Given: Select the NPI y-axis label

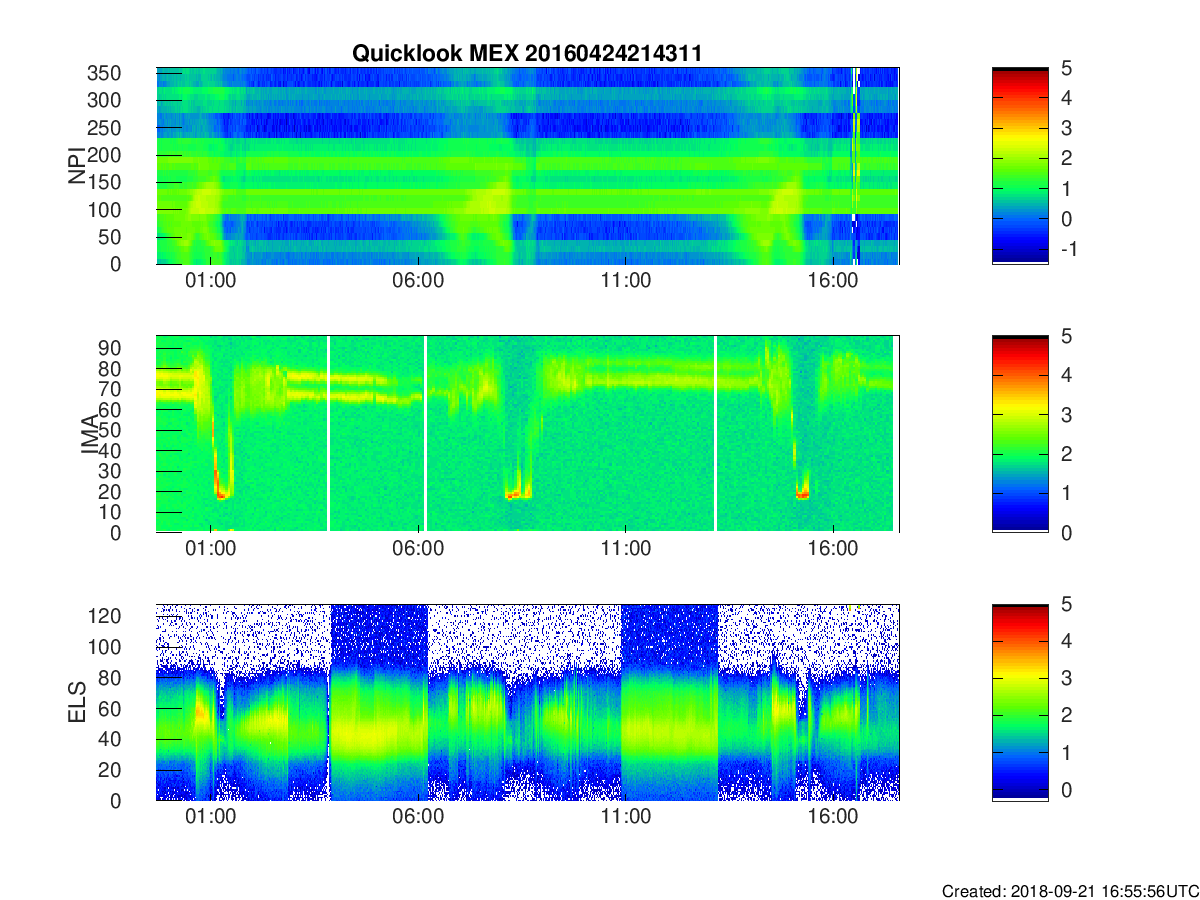Looking at the screenshot, I should (77, 166).
